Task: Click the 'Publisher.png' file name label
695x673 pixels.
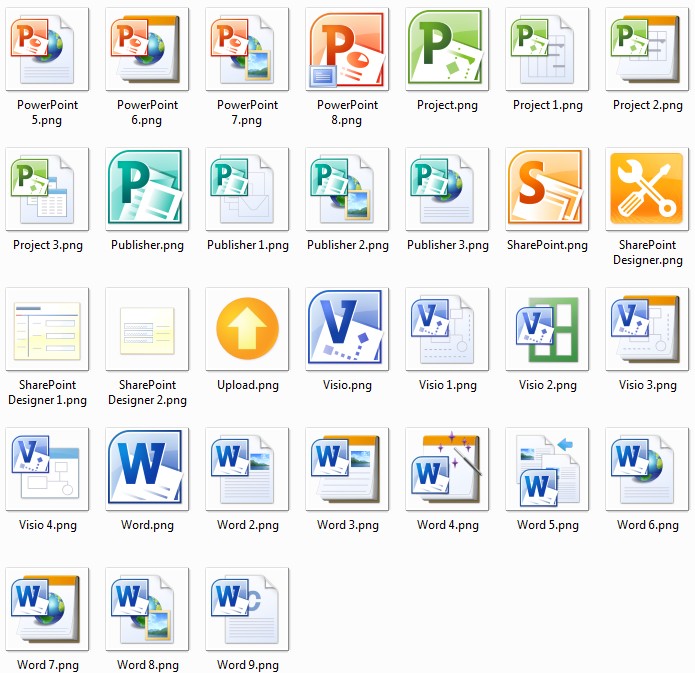Action: pyautogui.click(x=147, y=245)
